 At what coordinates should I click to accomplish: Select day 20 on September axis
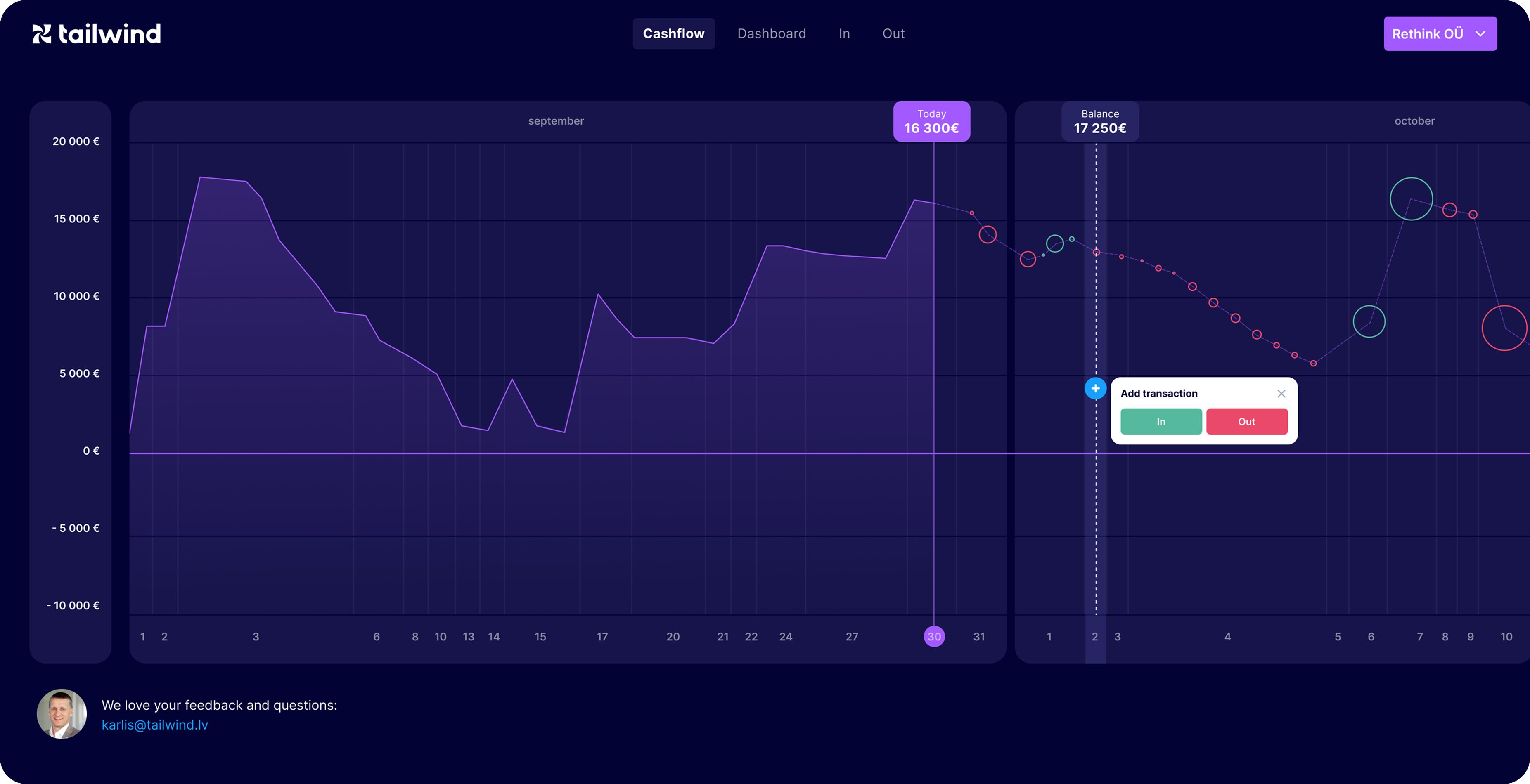click(x=673, y=636)
